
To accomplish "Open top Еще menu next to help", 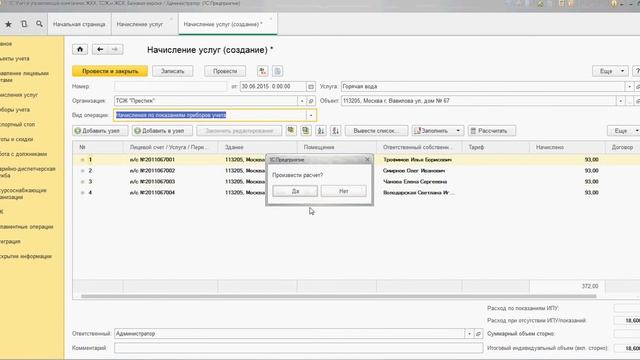I will point(610,71).
